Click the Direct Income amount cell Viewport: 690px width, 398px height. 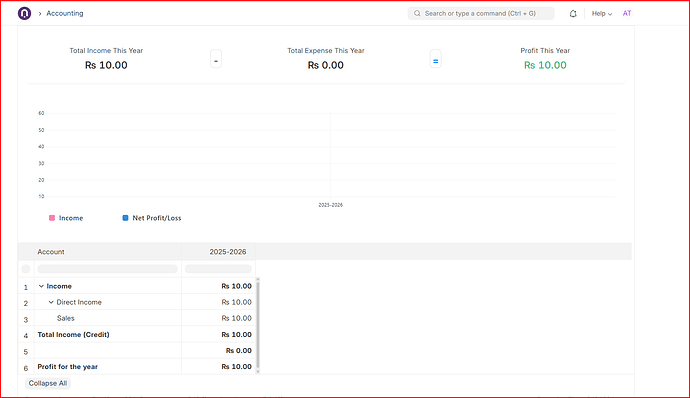[x=218, y=302]
